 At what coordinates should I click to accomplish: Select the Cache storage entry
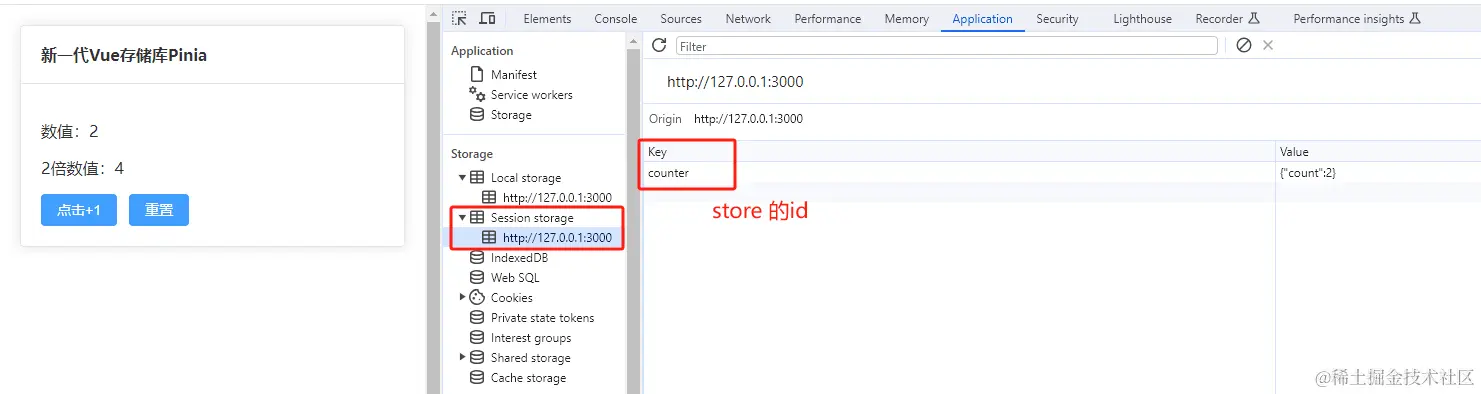coord(528,378)
